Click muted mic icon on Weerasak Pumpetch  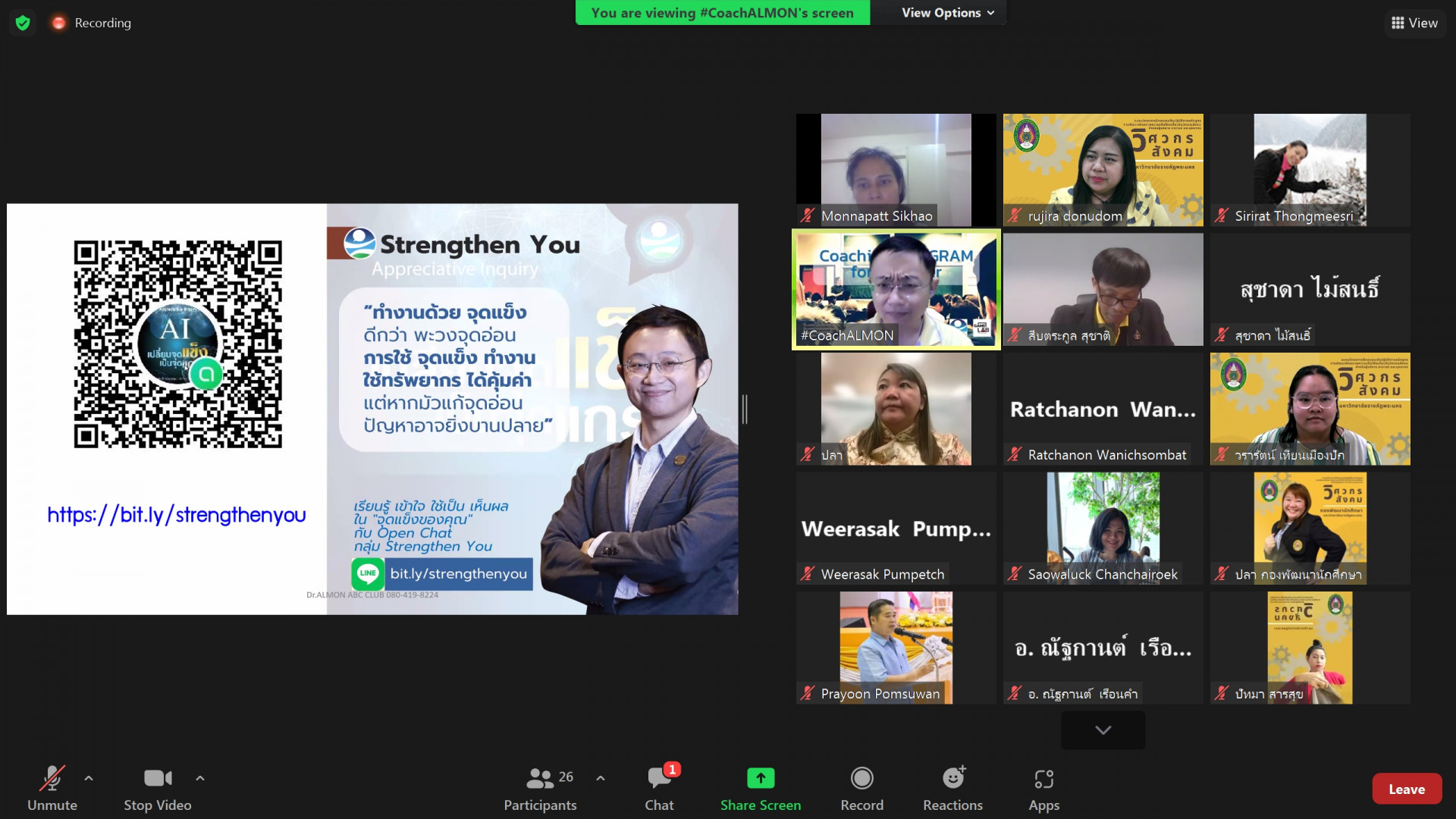click(808, 574)
